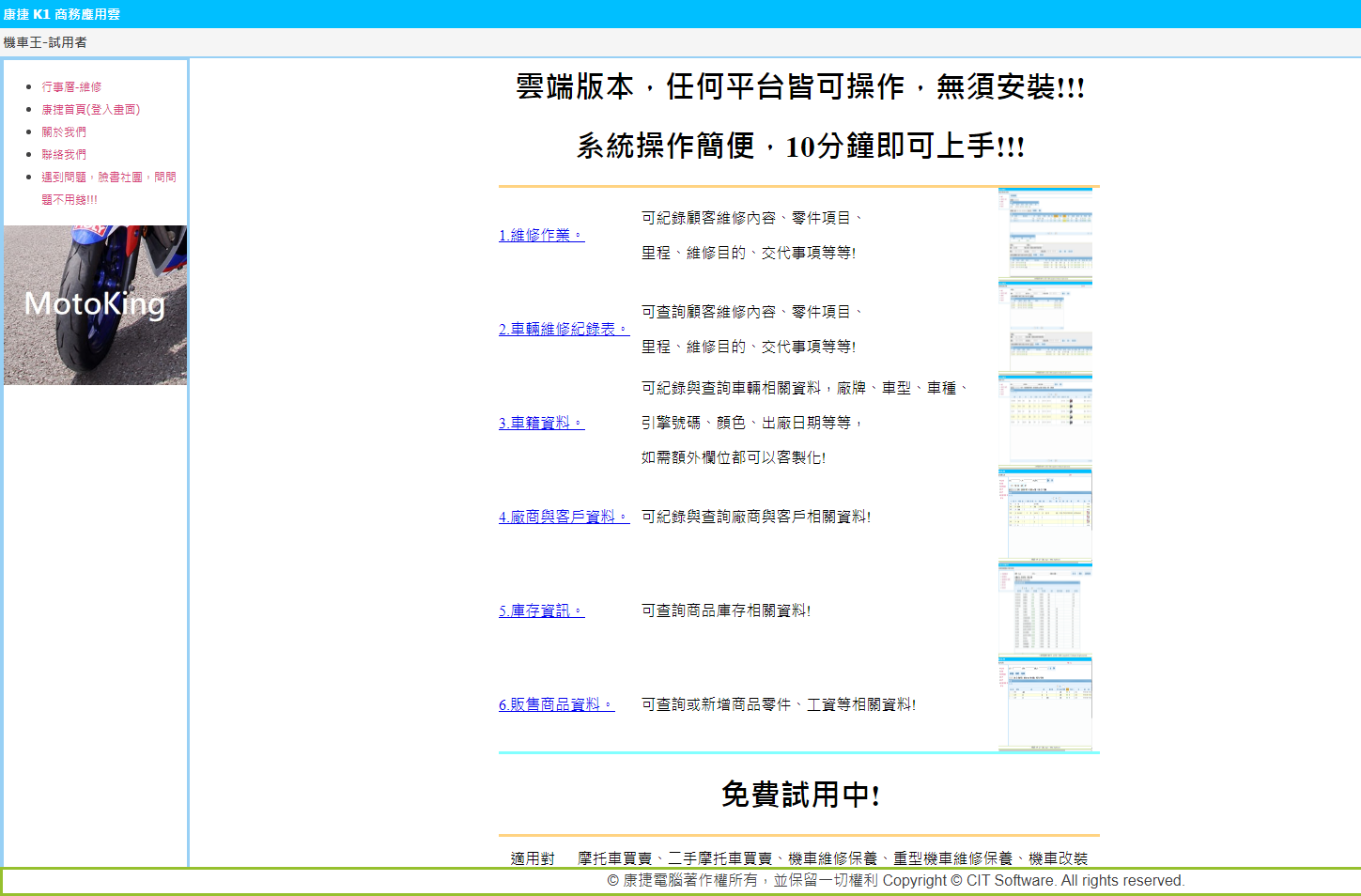
Task: Open the 4.廠商與客戶資料 link
Action: tap(563, 517)
